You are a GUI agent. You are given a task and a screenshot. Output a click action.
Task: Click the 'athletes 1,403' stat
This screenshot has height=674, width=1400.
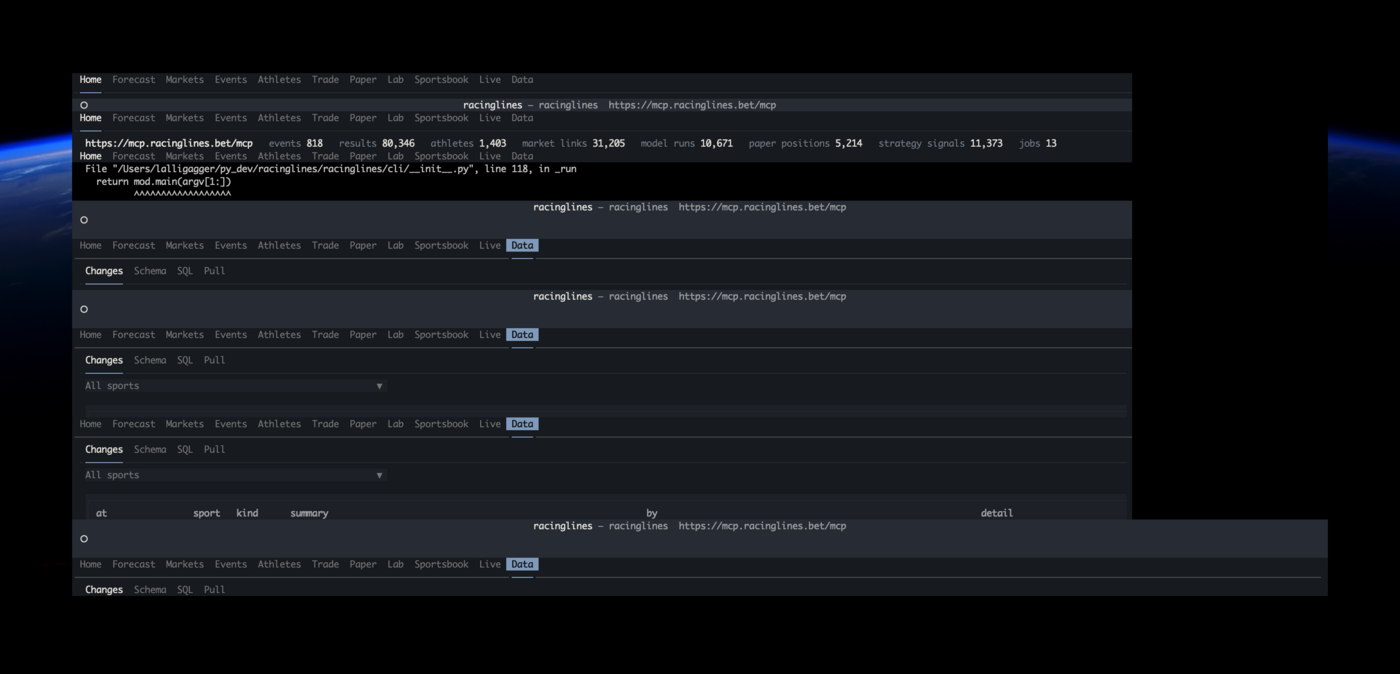coord(468,143)
